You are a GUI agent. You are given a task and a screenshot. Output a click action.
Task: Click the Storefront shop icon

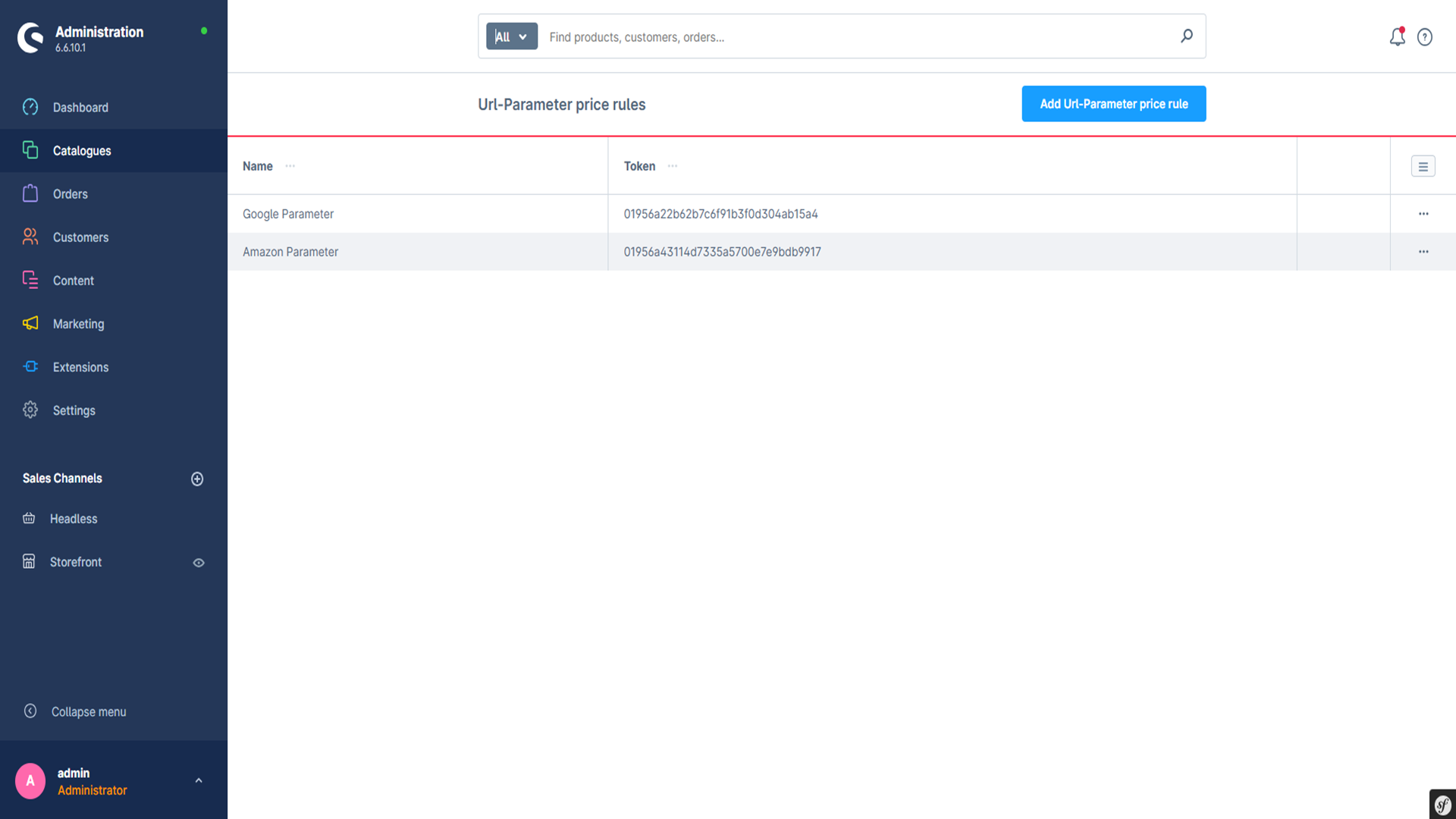click(x=29, y=561)
